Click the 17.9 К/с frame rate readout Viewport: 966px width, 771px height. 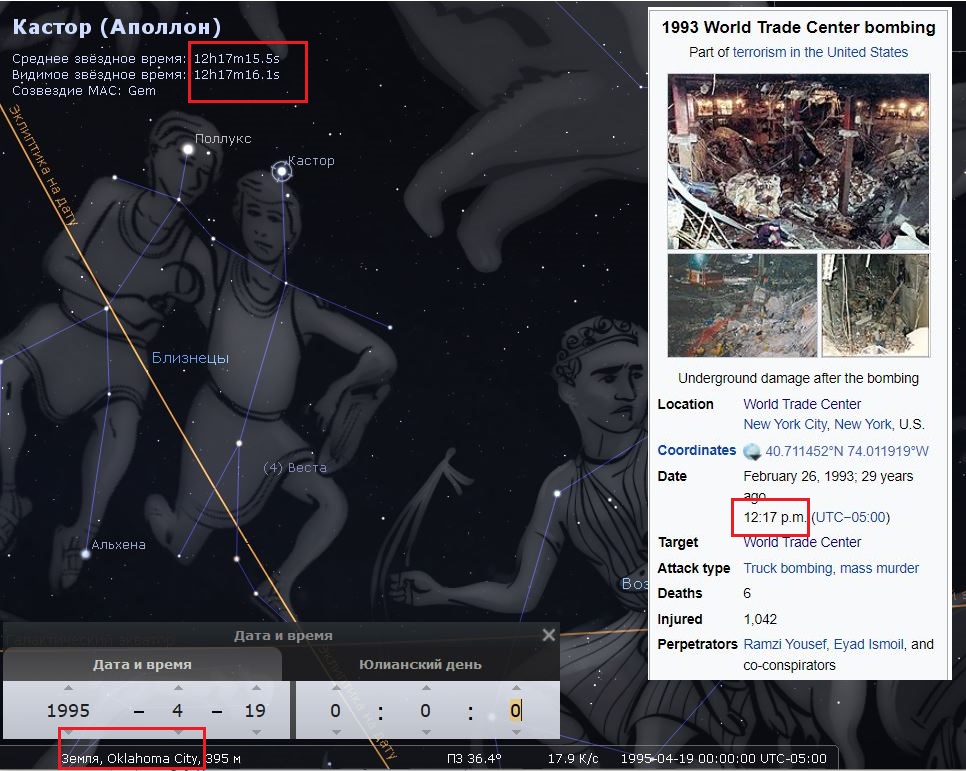[x=572, y=759]
